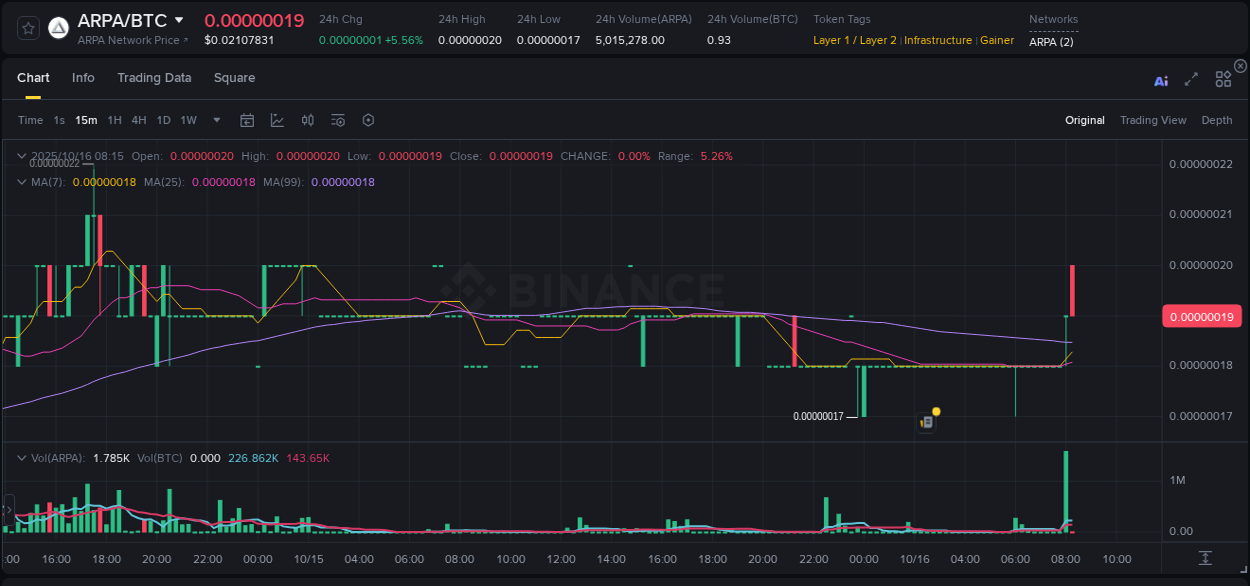
Task: Open the widgets grid icon near top right
Action: pyautogui.click(x=1223, y=79)
